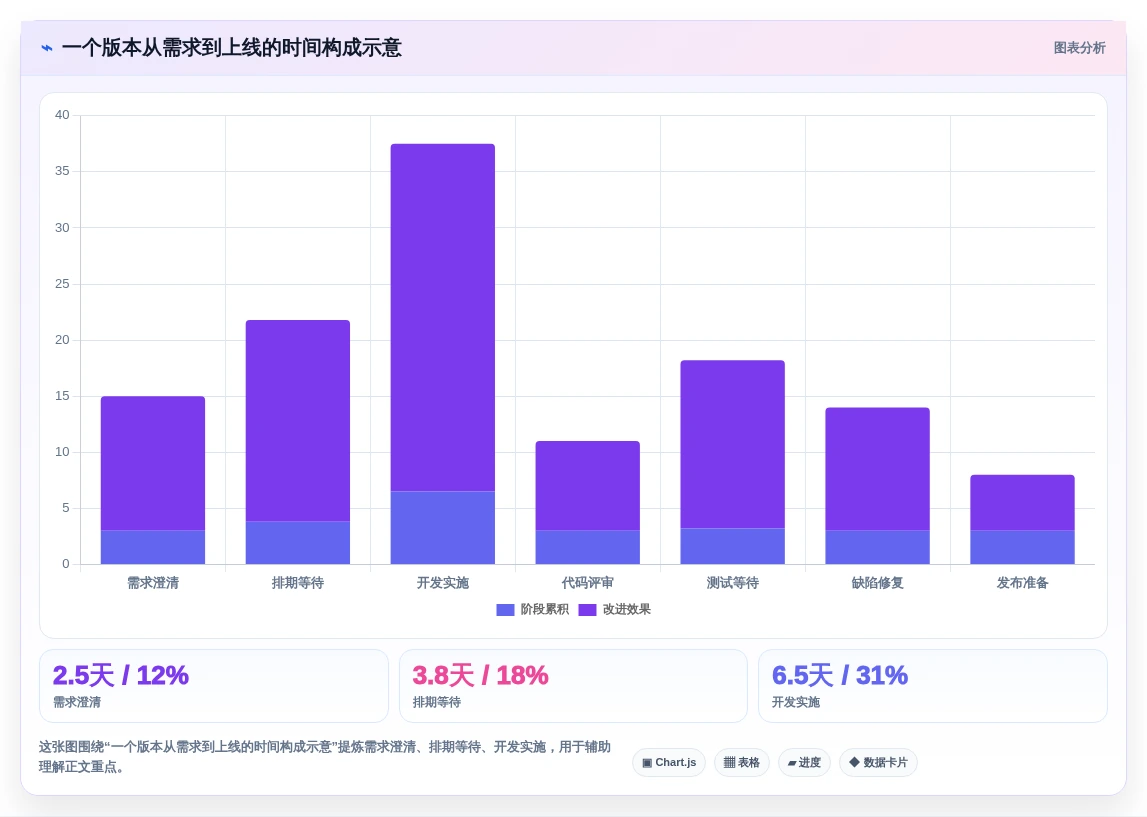Toggle the 改进效果 legend entry

point(614,609)
